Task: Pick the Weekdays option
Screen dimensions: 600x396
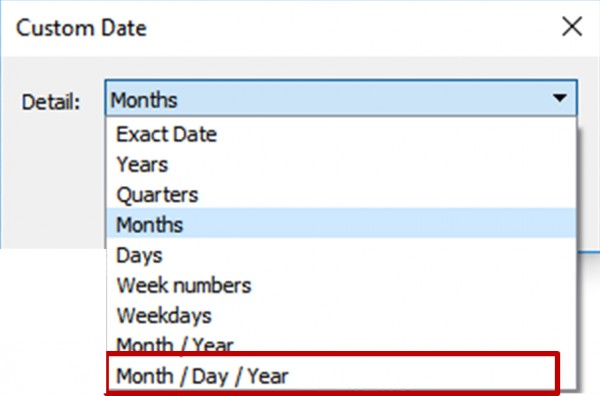Action: (x=341, y=316)
